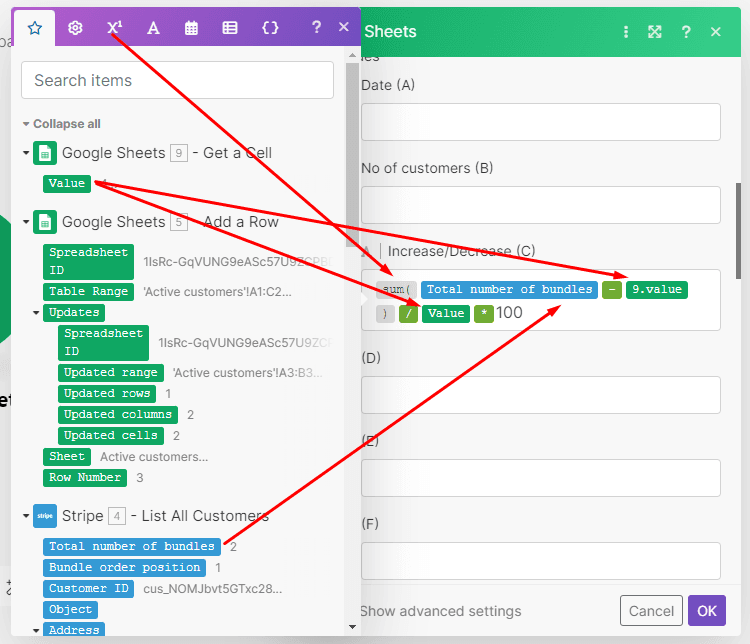Image resolution: width=750 pixels, height=644 pixels.
Task: Select the Sheet pill
Action: (67, 457)
